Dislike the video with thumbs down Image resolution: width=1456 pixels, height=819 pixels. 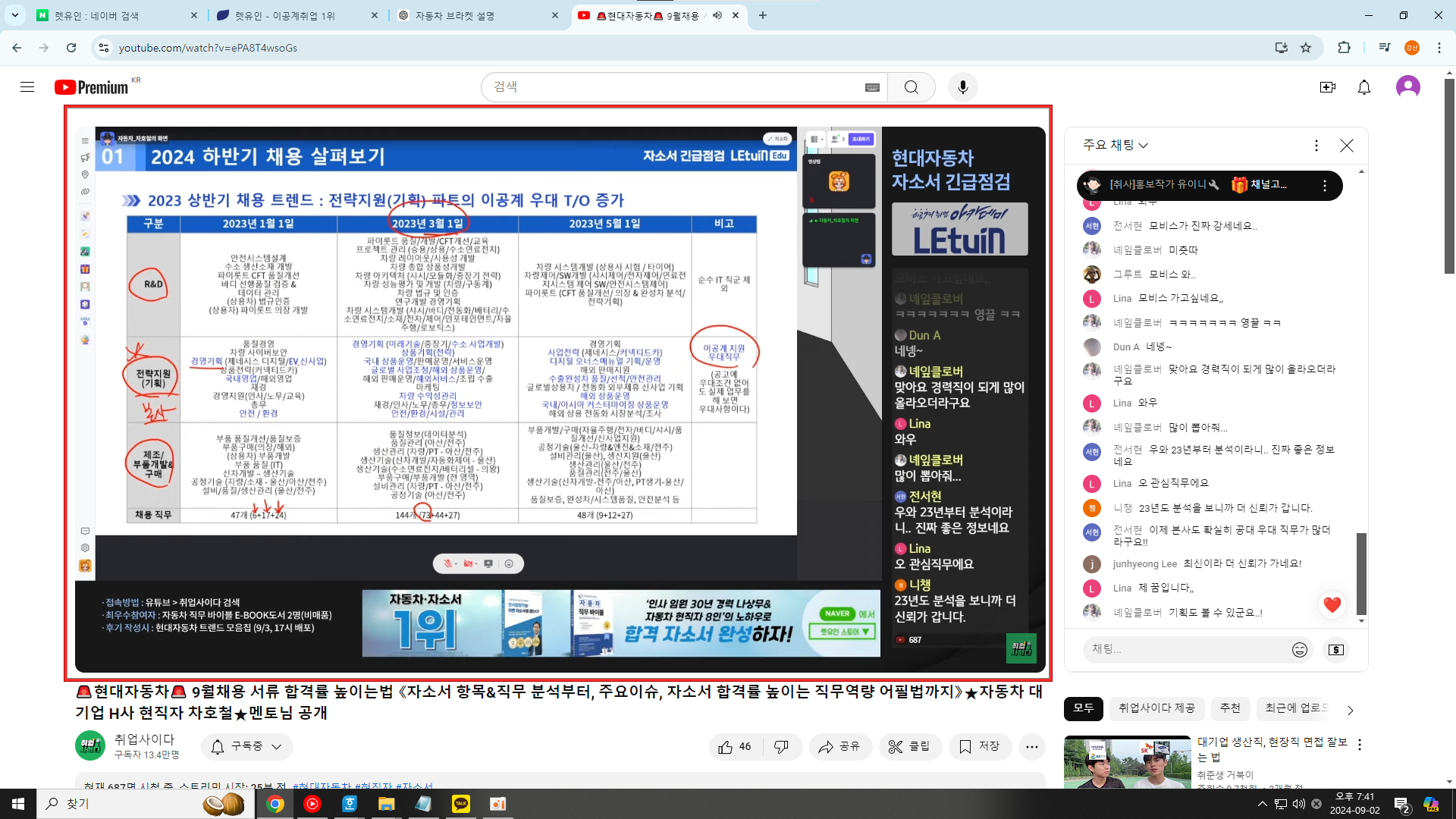point(781,747)
